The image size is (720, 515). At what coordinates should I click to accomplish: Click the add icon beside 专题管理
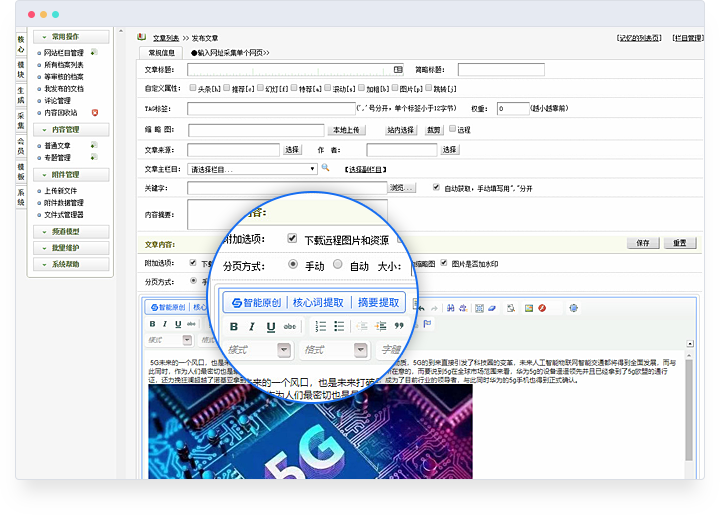click(93, 157)
